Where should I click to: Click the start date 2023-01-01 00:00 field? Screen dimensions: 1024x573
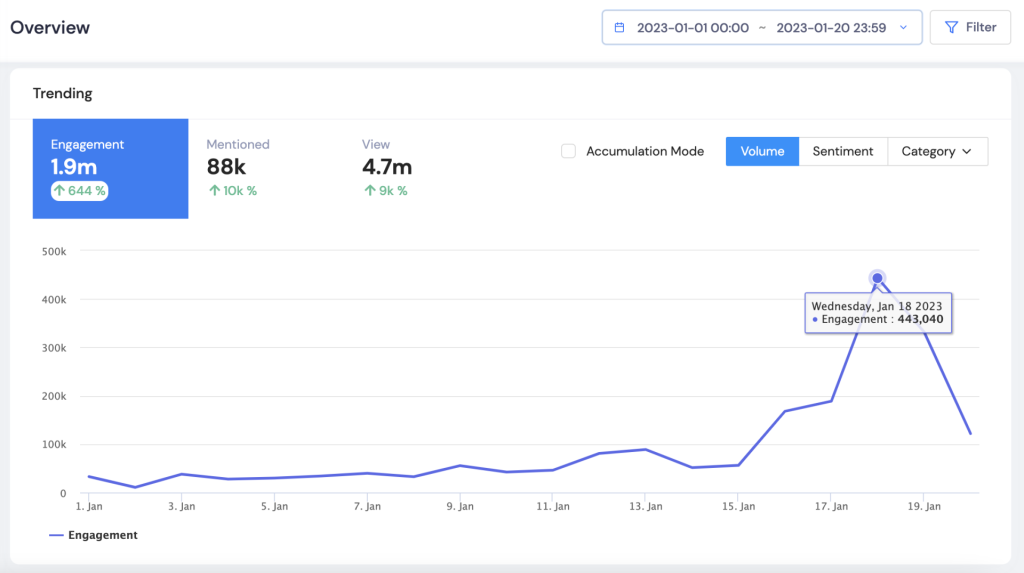(693, 28)
